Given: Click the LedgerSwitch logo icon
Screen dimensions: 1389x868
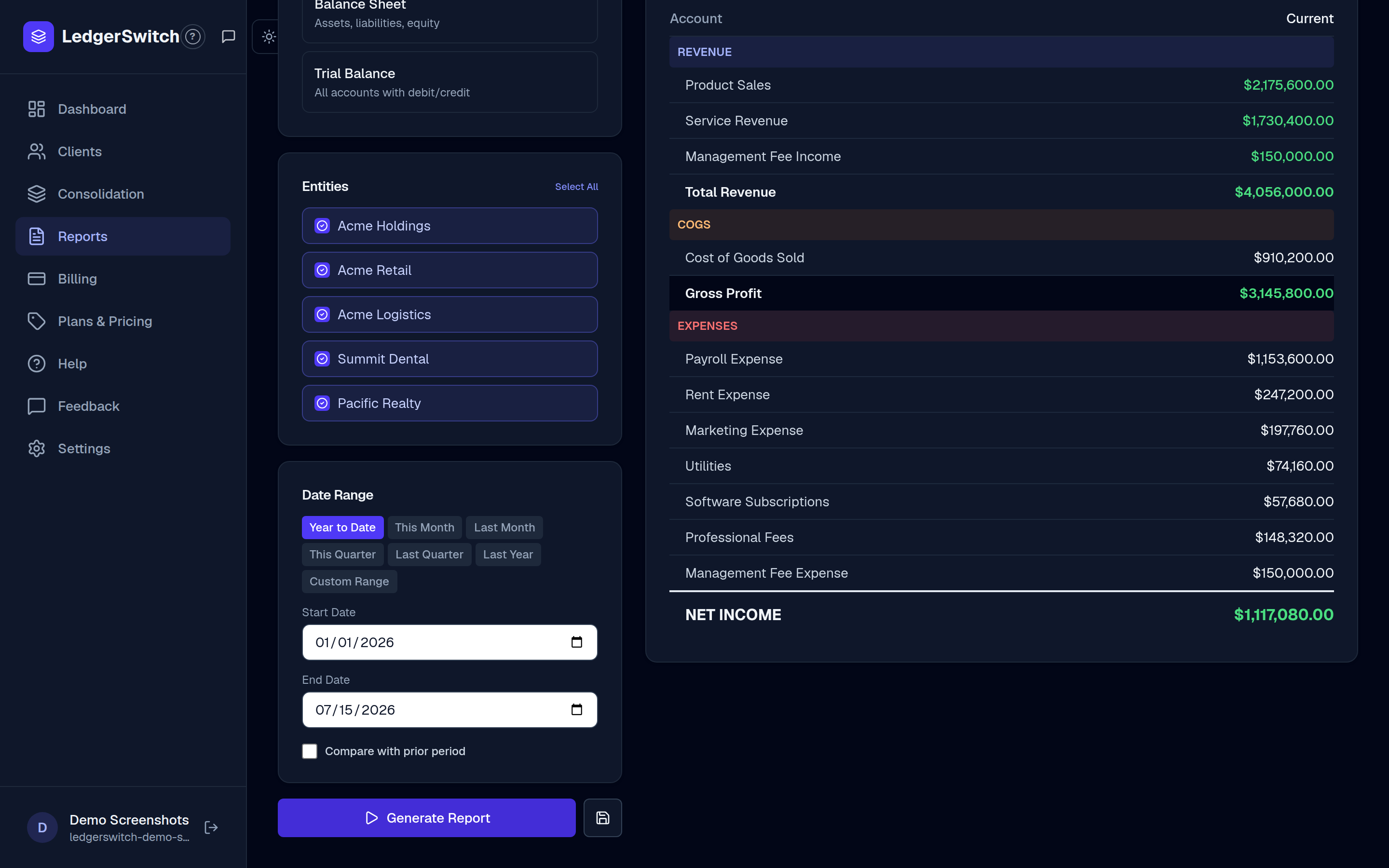Looking at the screenshot, I should pyautogui.click(x=39, y=37).
